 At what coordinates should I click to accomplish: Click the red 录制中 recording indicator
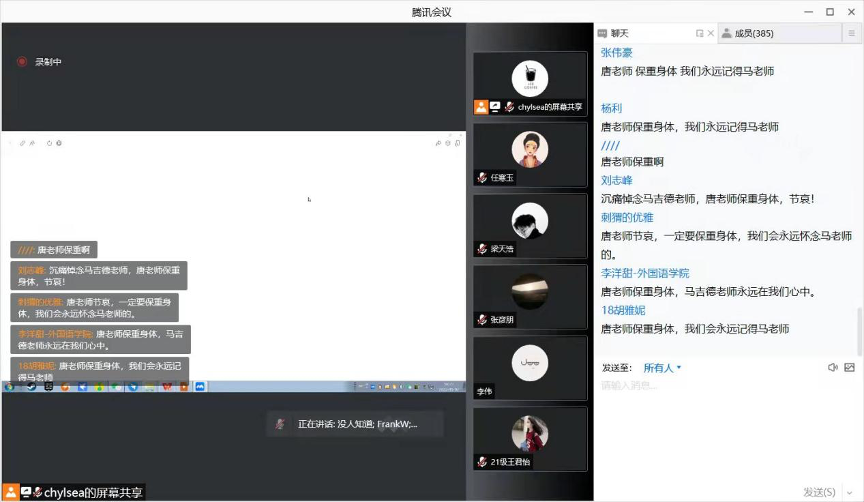click(x=22, y=62)
